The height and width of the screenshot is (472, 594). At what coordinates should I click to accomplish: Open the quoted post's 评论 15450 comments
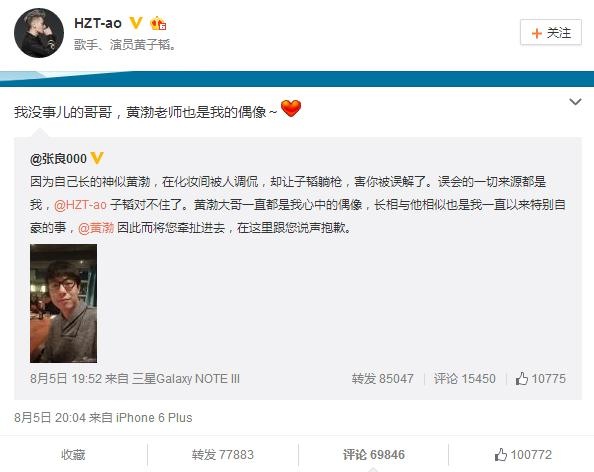464,378
